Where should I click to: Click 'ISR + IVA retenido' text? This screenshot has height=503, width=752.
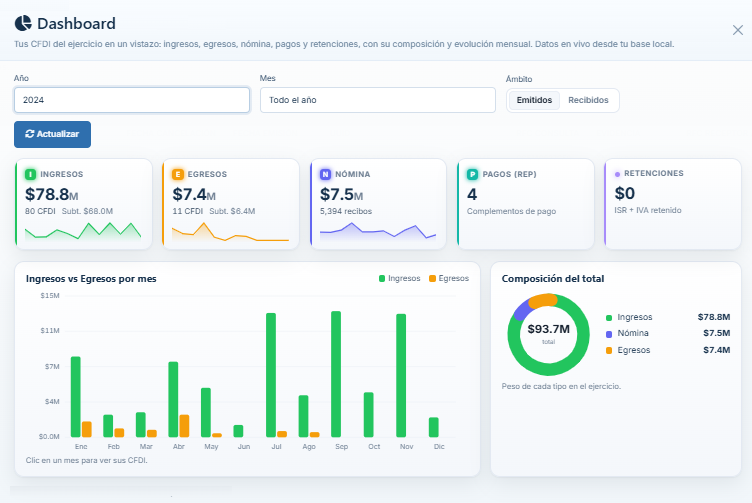[x=647, y=210]
